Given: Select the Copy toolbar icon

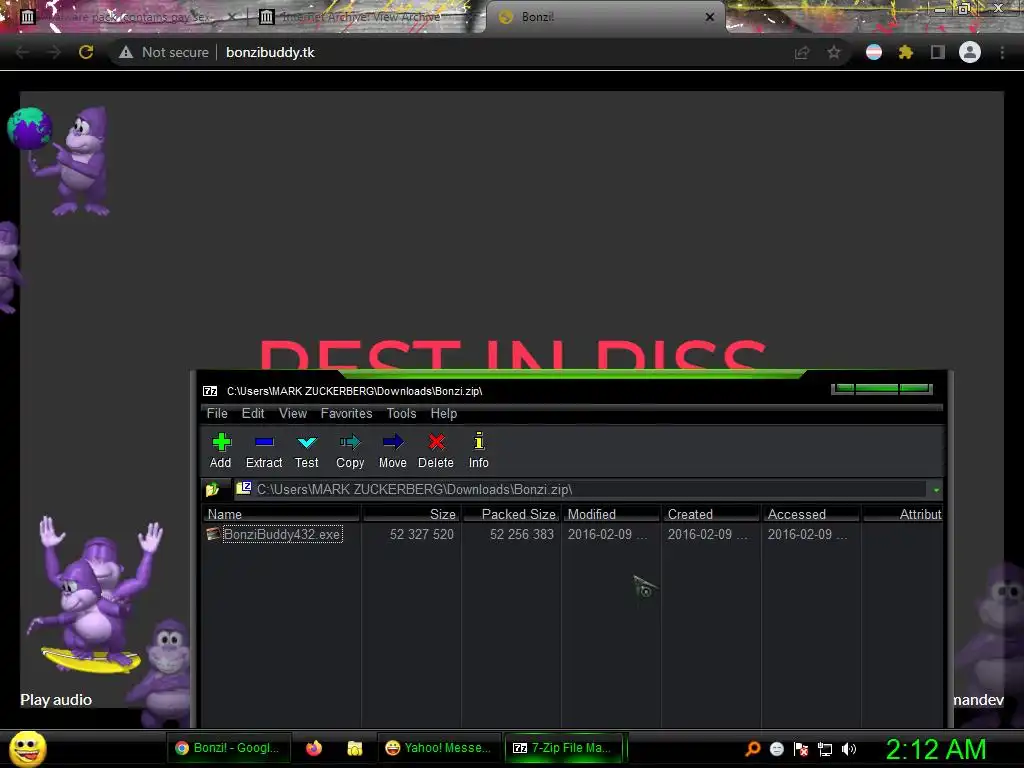Looking at the screenshot, I should click(350, 450).
